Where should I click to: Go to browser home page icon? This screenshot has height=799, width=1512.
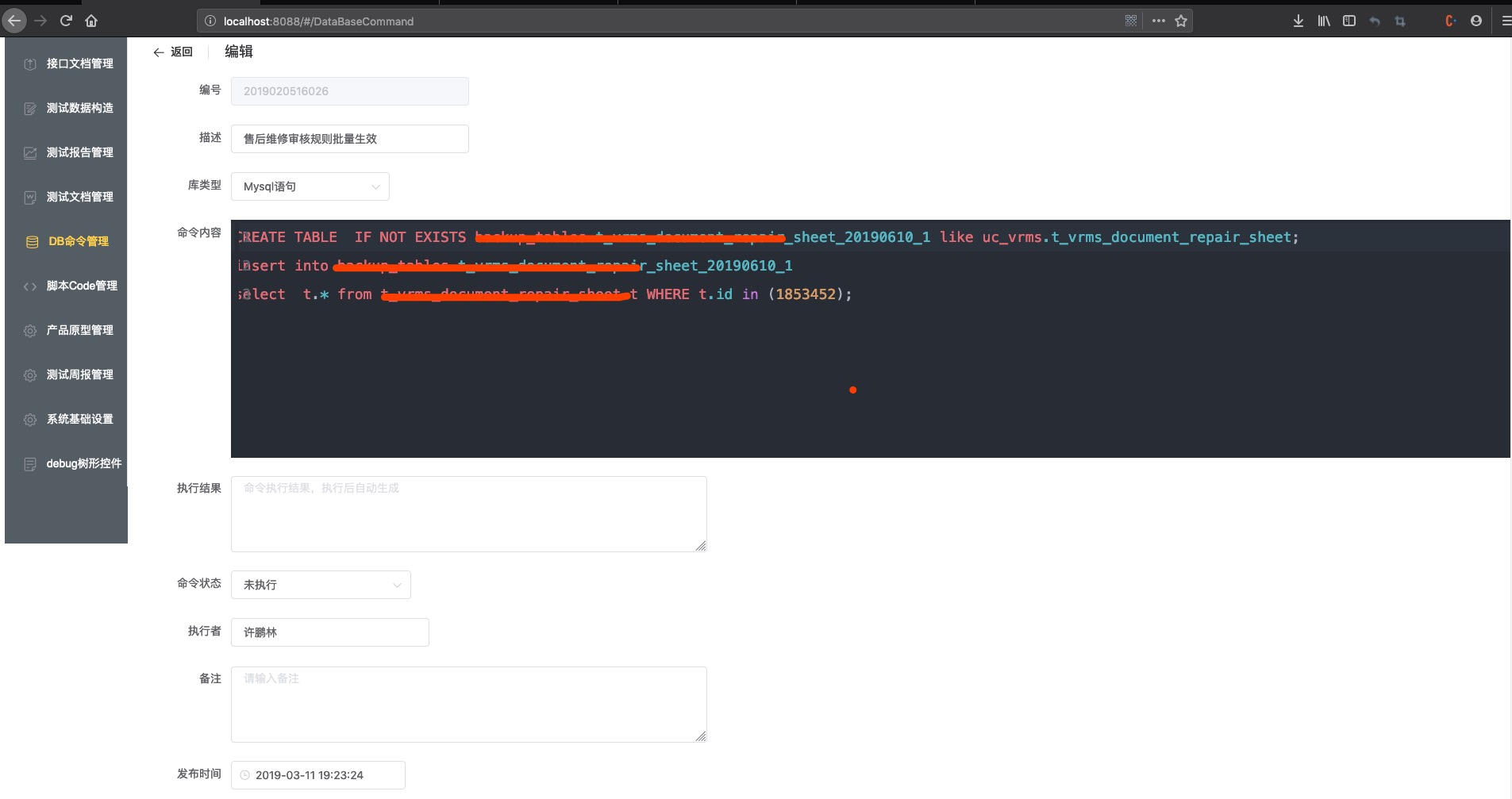tap(91, 21)
